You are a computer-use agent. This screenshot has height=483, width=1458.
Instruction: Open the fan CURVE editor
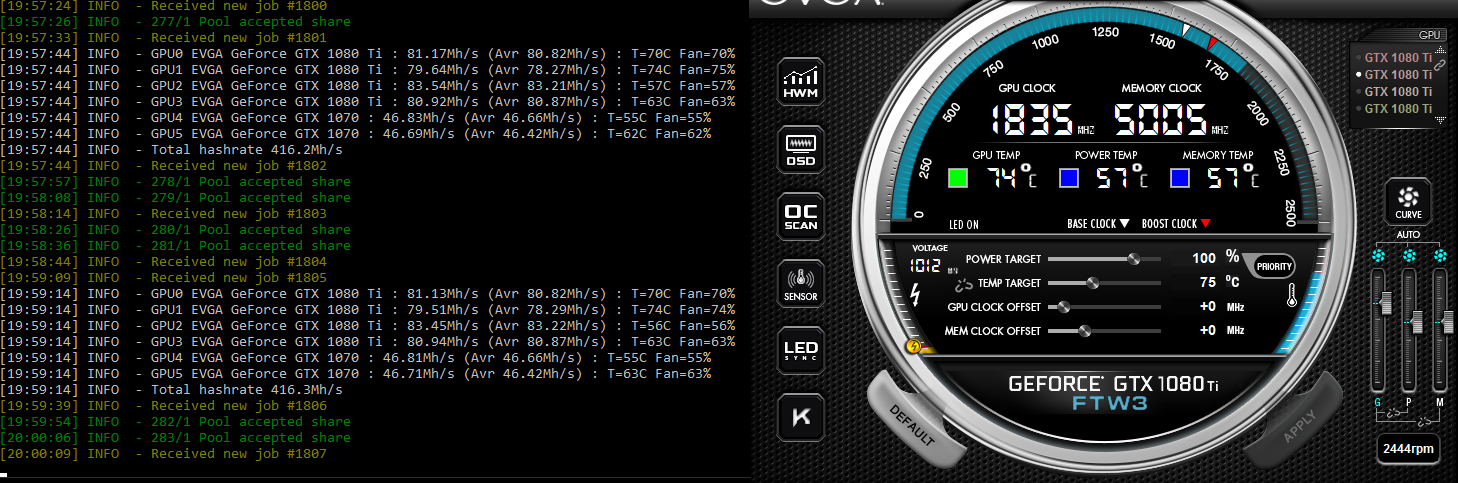[x=1408, y=202]
